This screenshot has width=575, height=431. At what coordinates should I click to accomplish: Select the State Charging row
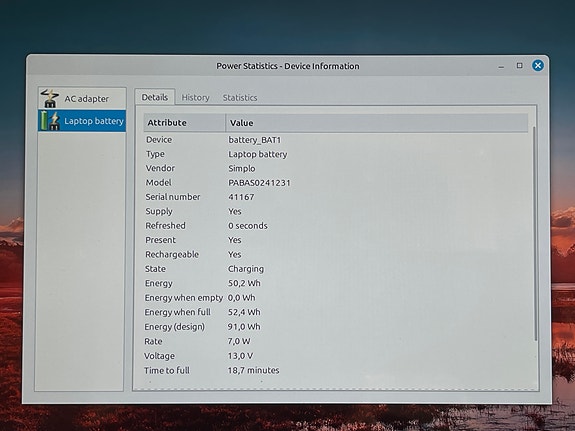click(x=336, y=269)
